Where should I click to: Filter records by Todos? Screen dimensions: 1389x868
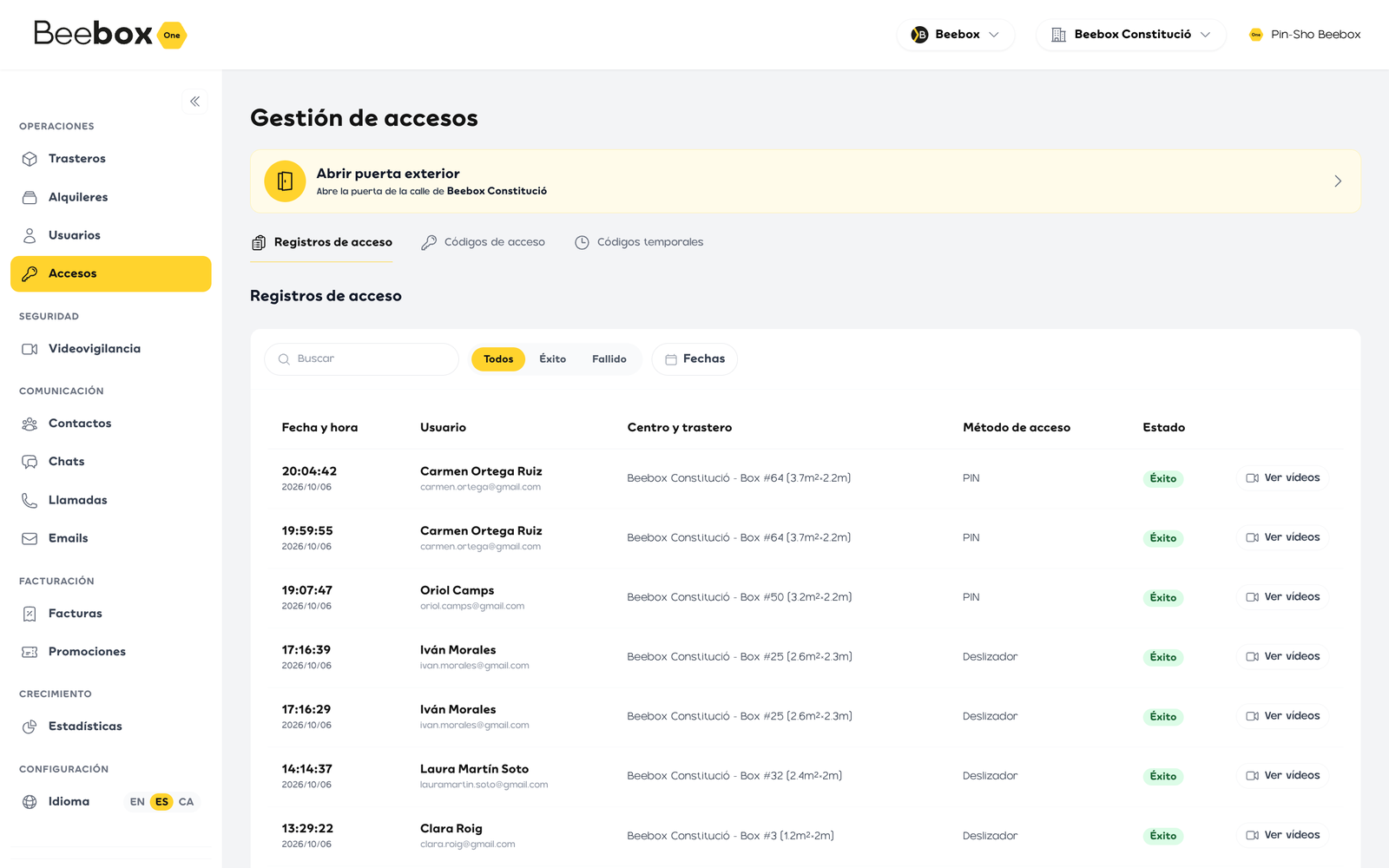(498, 359)
